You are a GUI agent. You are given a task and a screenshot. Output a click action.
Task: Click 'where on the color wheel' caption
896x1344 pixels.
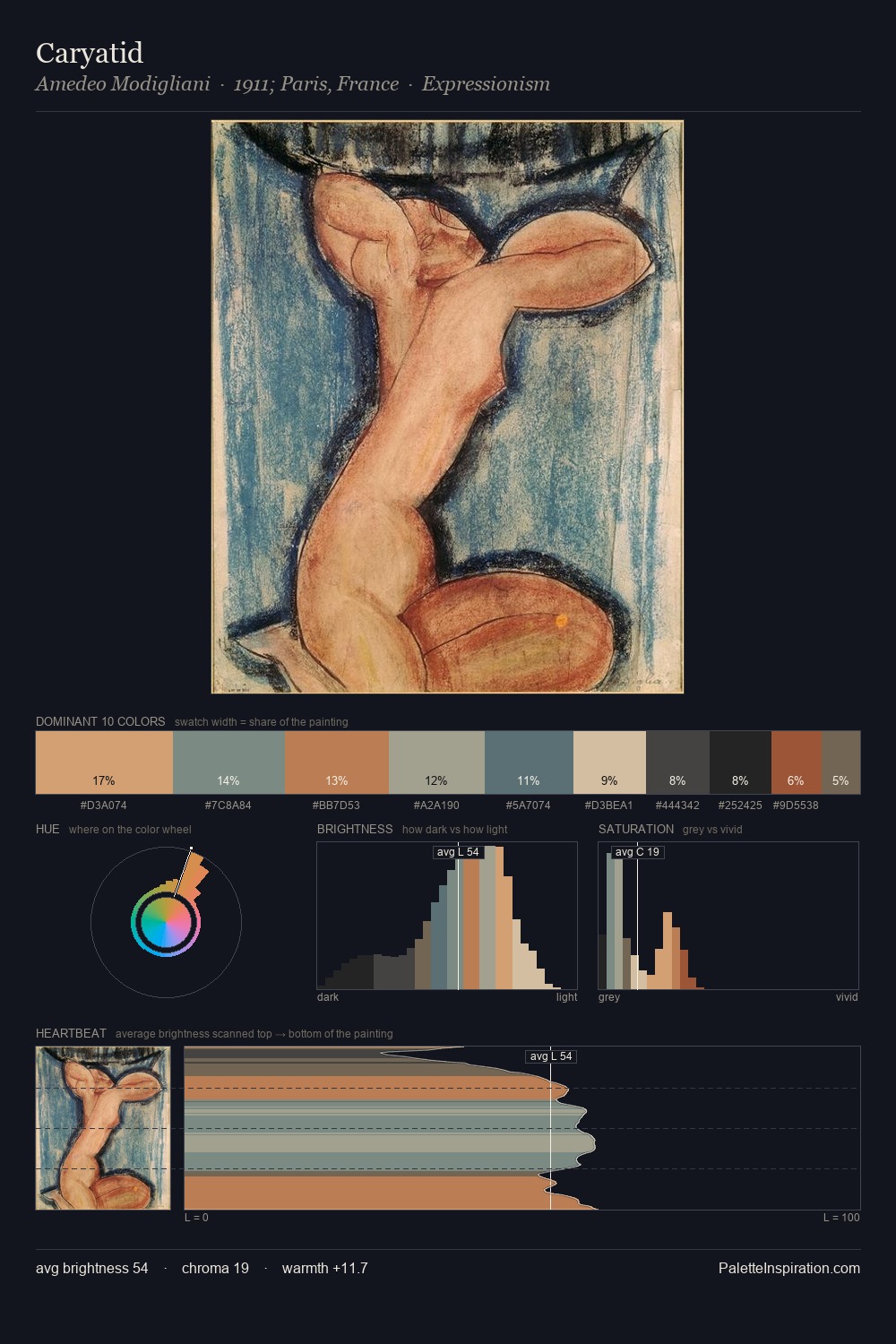[130, 830]
